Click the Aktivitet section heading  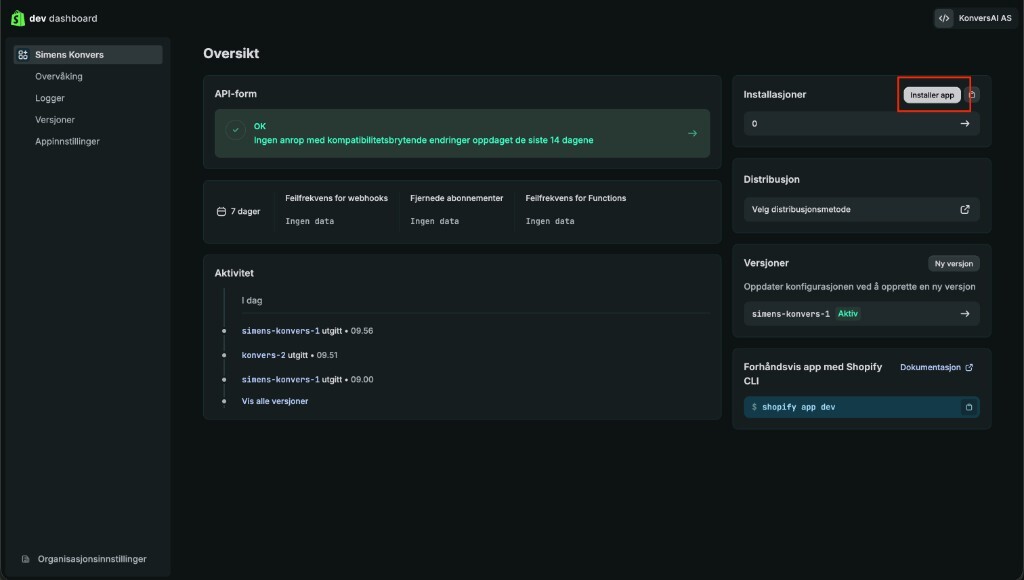click(234, 273)
